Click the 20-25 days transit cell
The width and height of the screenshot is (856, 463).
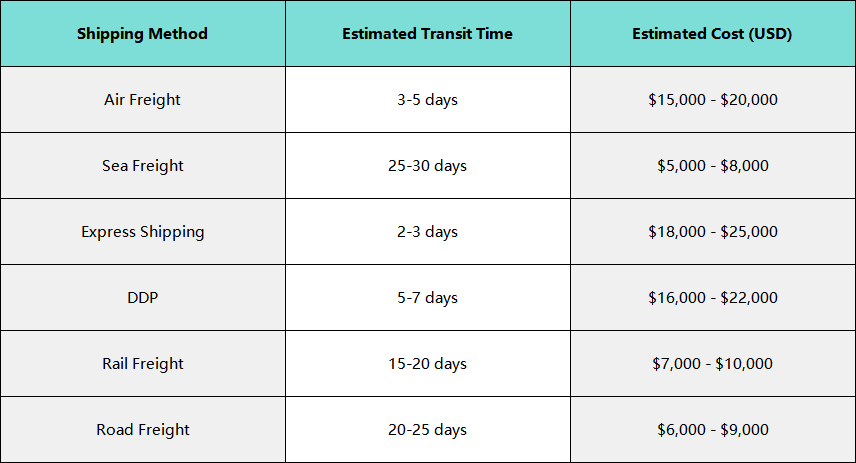[427, 430]
